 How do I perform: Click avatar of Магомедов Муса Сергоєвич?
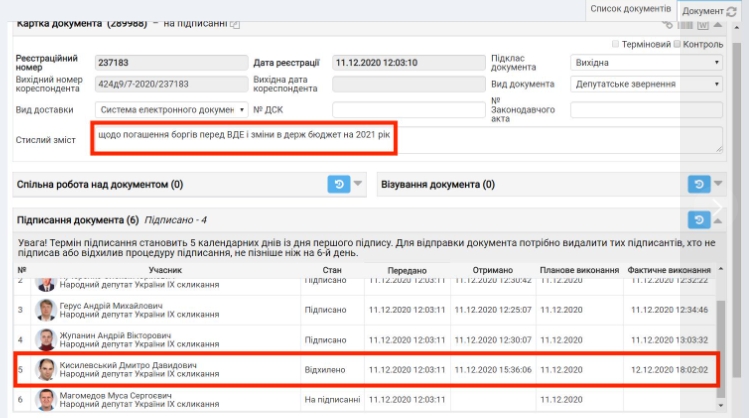[46, 402]
